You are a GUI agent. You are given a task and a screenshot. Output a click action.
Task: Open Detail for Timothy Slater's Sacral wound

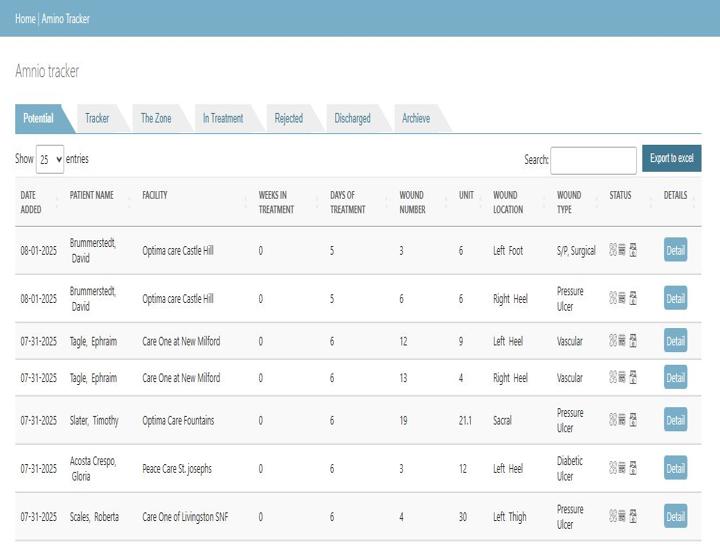pos(675,420)
